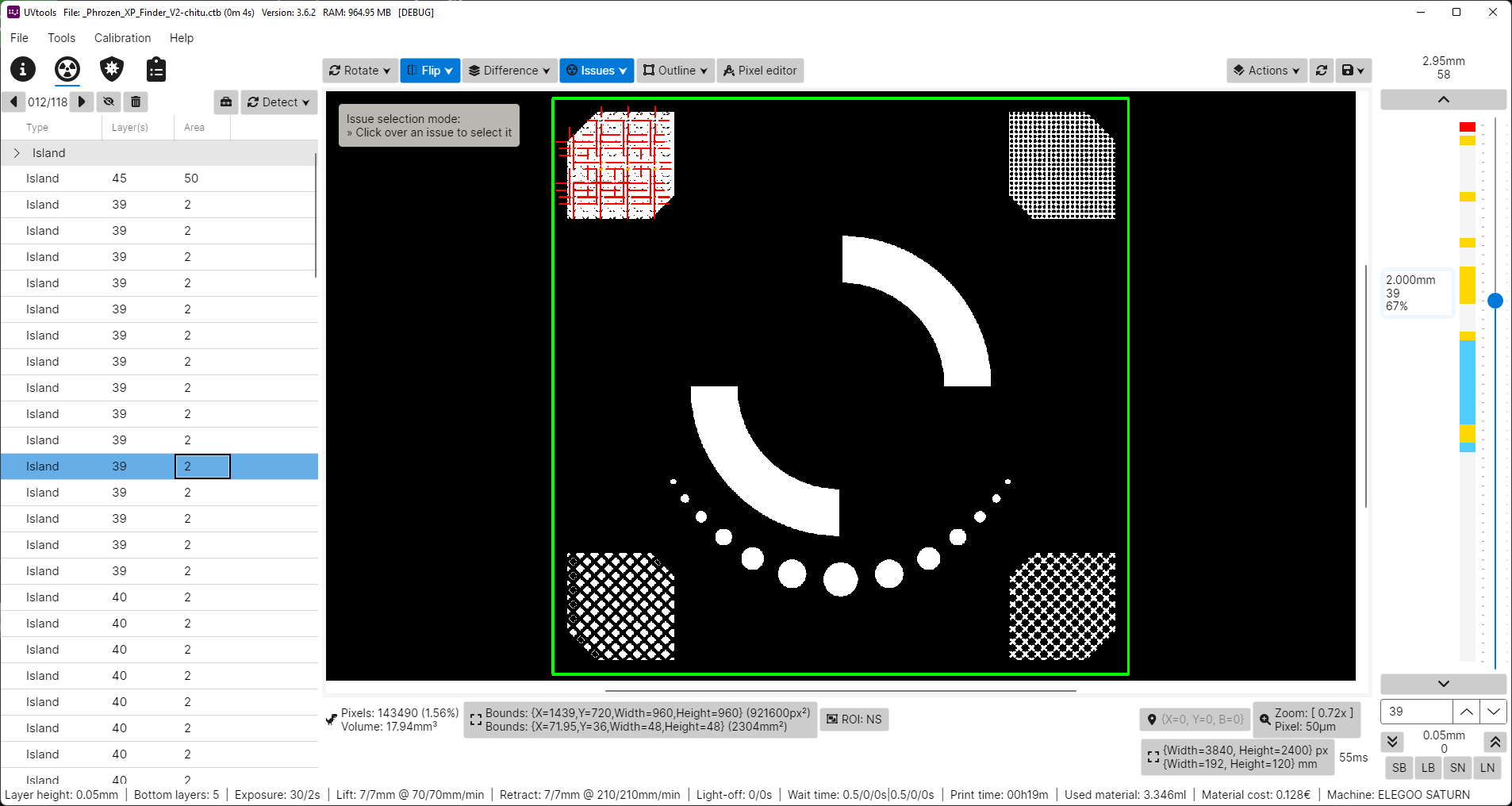This screenshot has width=1512, height=806.
Task: Open the Pixel editor
Action: tap(759, 70)
